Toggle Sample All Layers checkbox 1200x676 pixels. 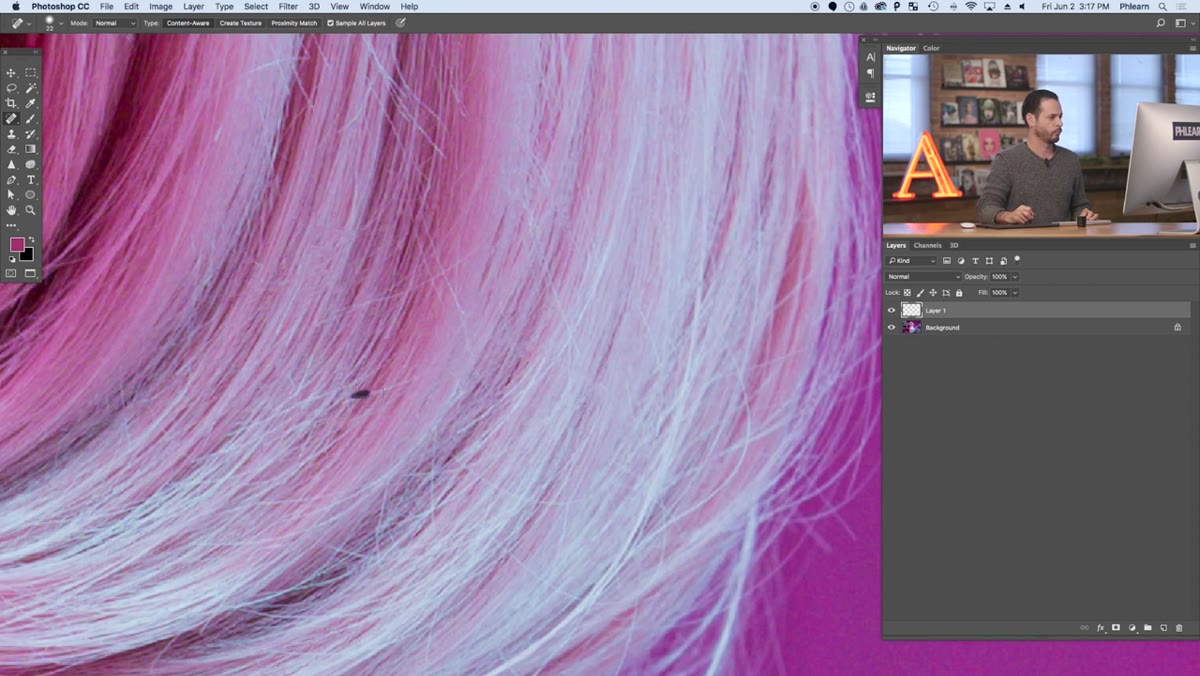pyautogui.click(x=331, y=23)
